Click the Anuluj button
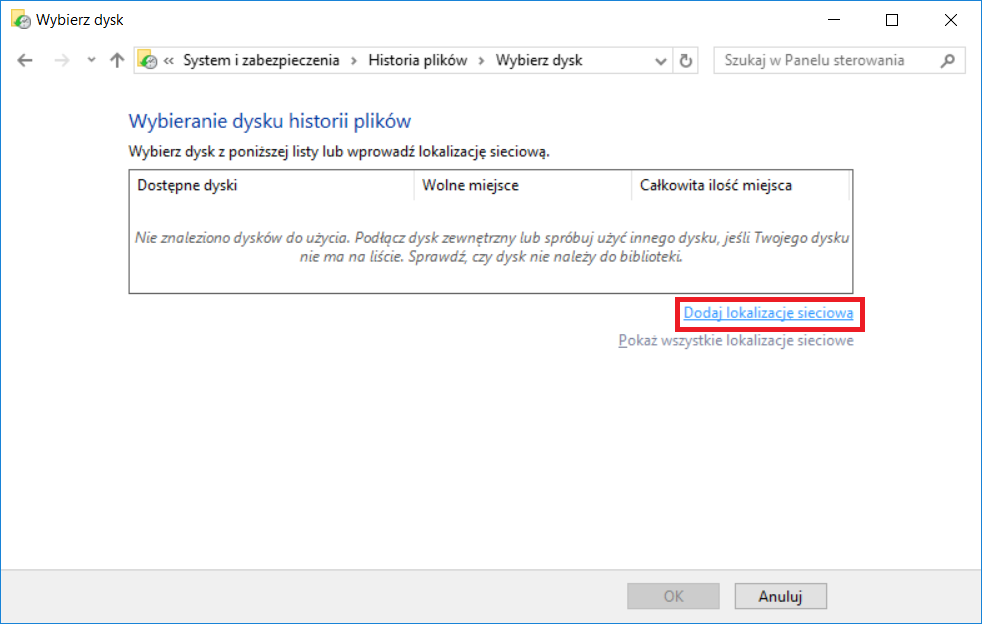 [x=780, y=596]
